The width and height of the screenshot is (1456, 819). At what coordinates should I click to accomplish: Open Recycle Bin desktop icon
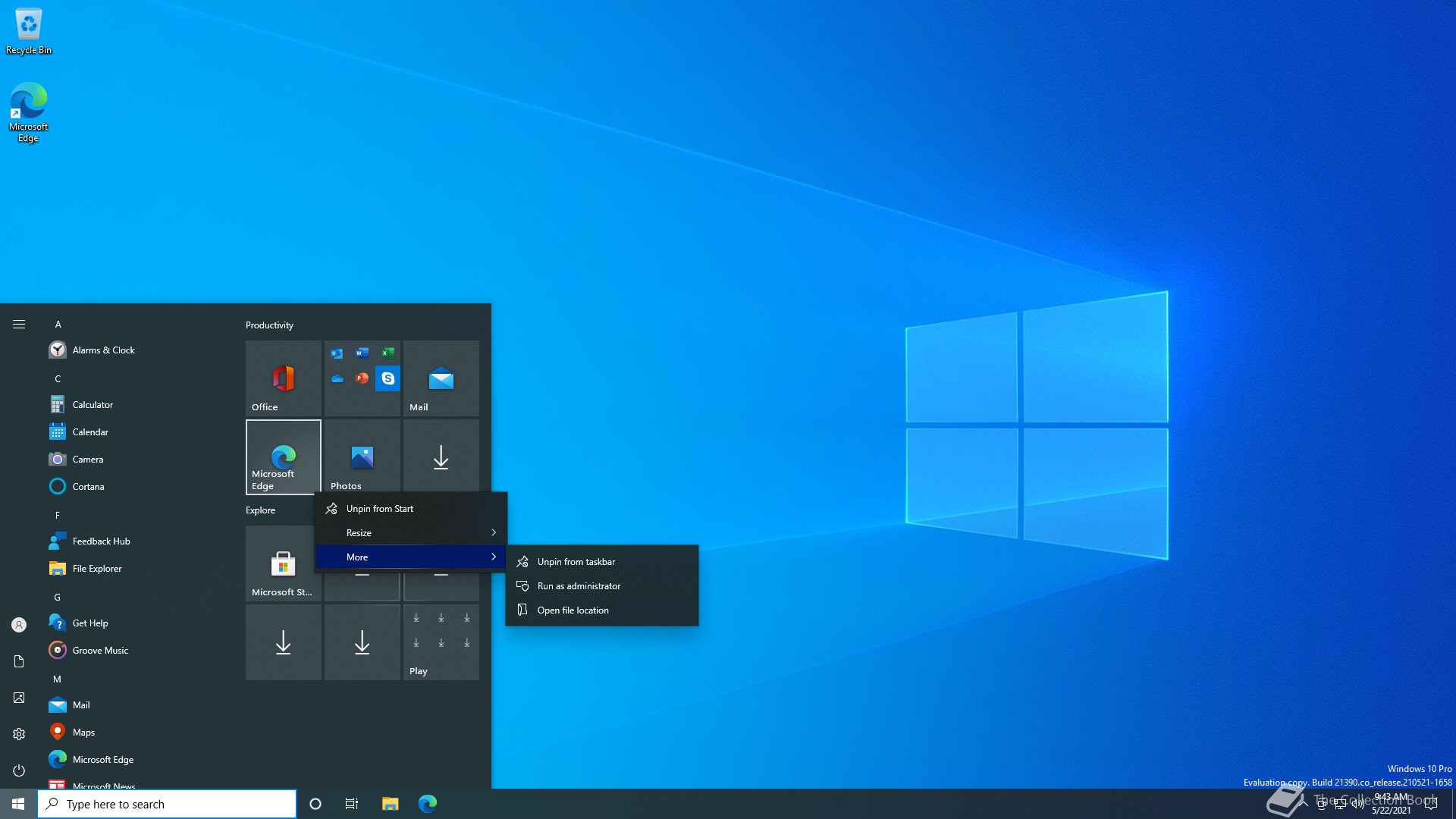click(x=29, y=32)
